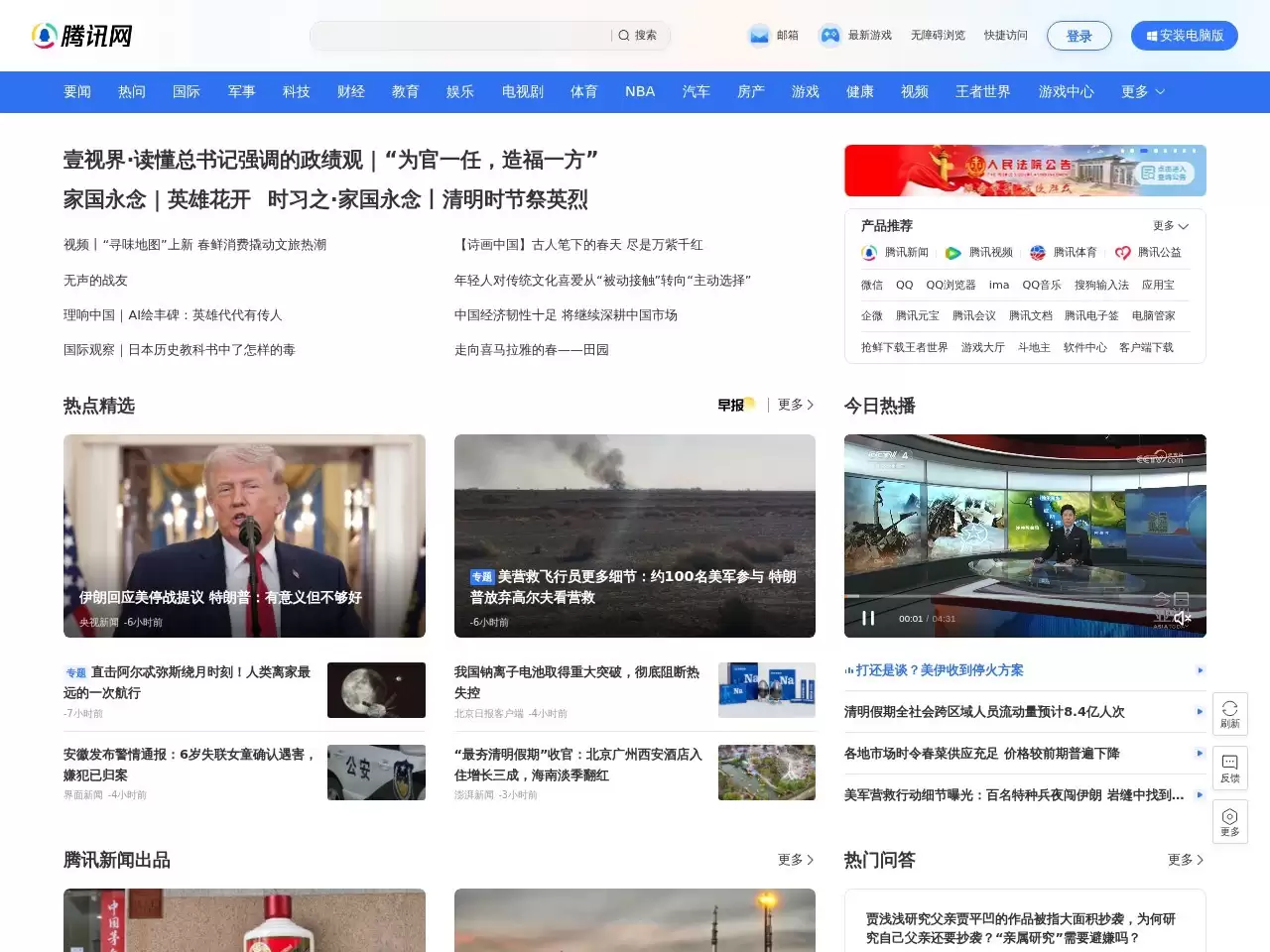The height and width of the screenshot is (952, 1270).
Task: Open 腾讯体育 product icon
Action: [x=1038, y=253]
